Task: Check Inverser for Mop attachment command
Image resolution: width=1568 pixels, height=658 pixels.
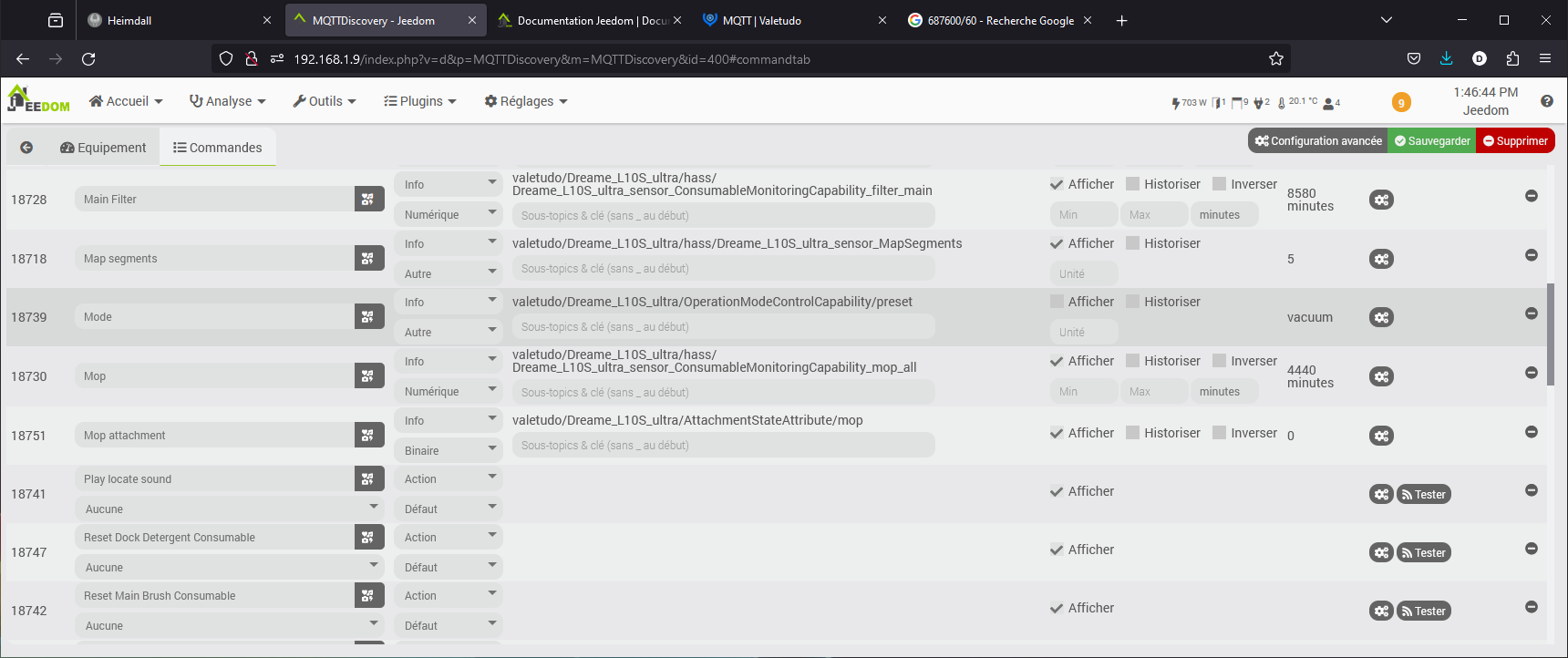Action: [x=1219, y=433]
